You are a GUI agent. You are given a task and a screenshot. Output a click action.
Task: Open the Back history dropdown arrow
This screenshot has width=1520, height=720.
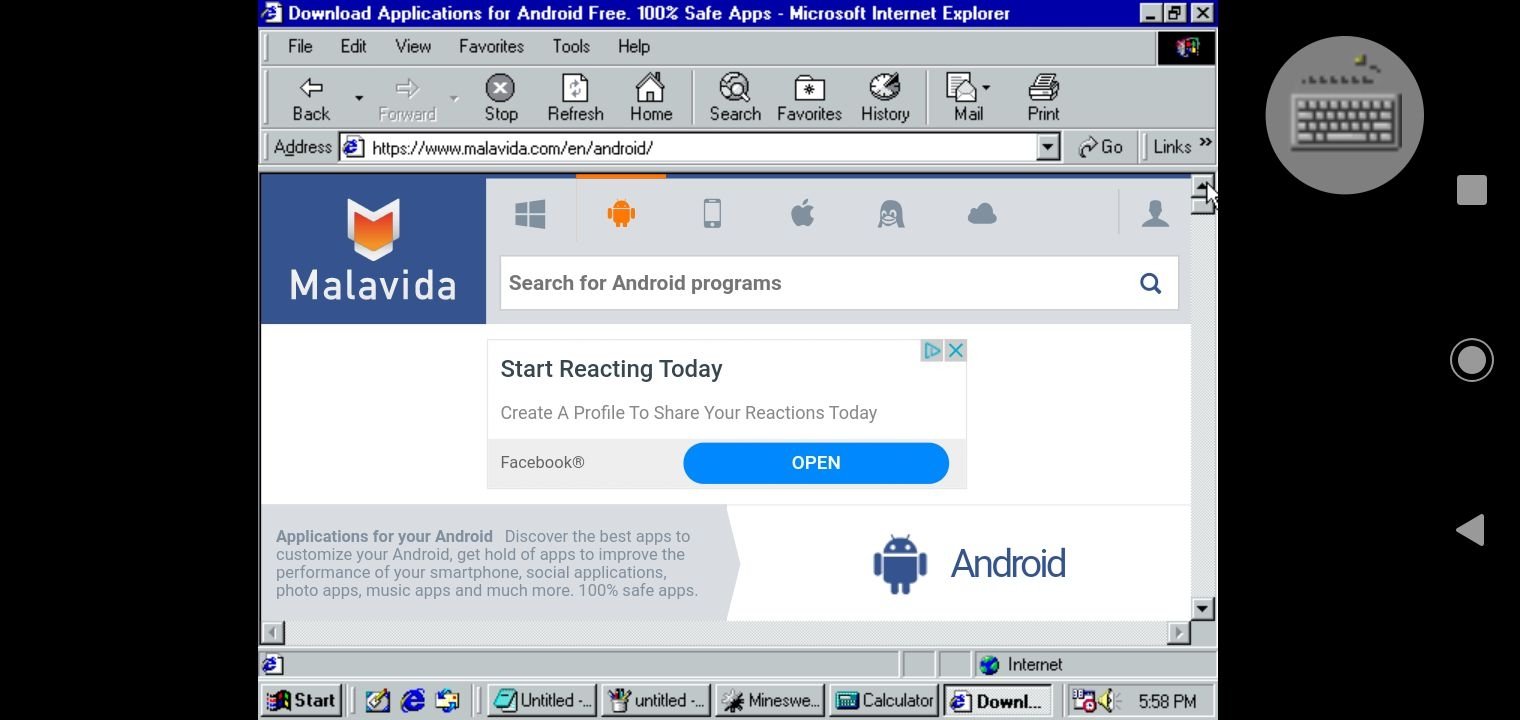pos(359,99)
